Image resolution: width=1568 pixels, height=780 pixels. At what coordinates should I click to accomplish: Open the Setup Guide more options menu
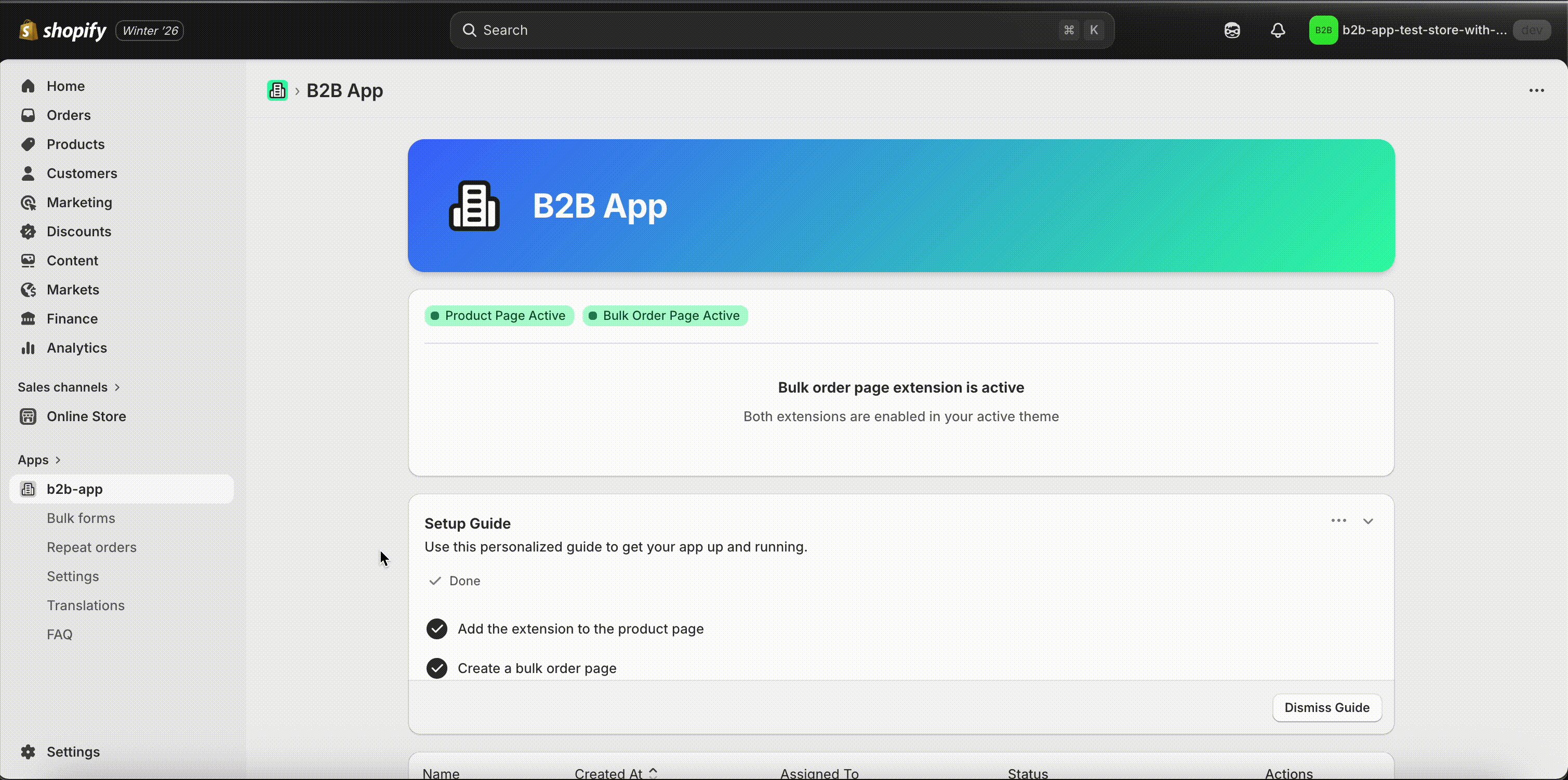tap(1338, 521)
